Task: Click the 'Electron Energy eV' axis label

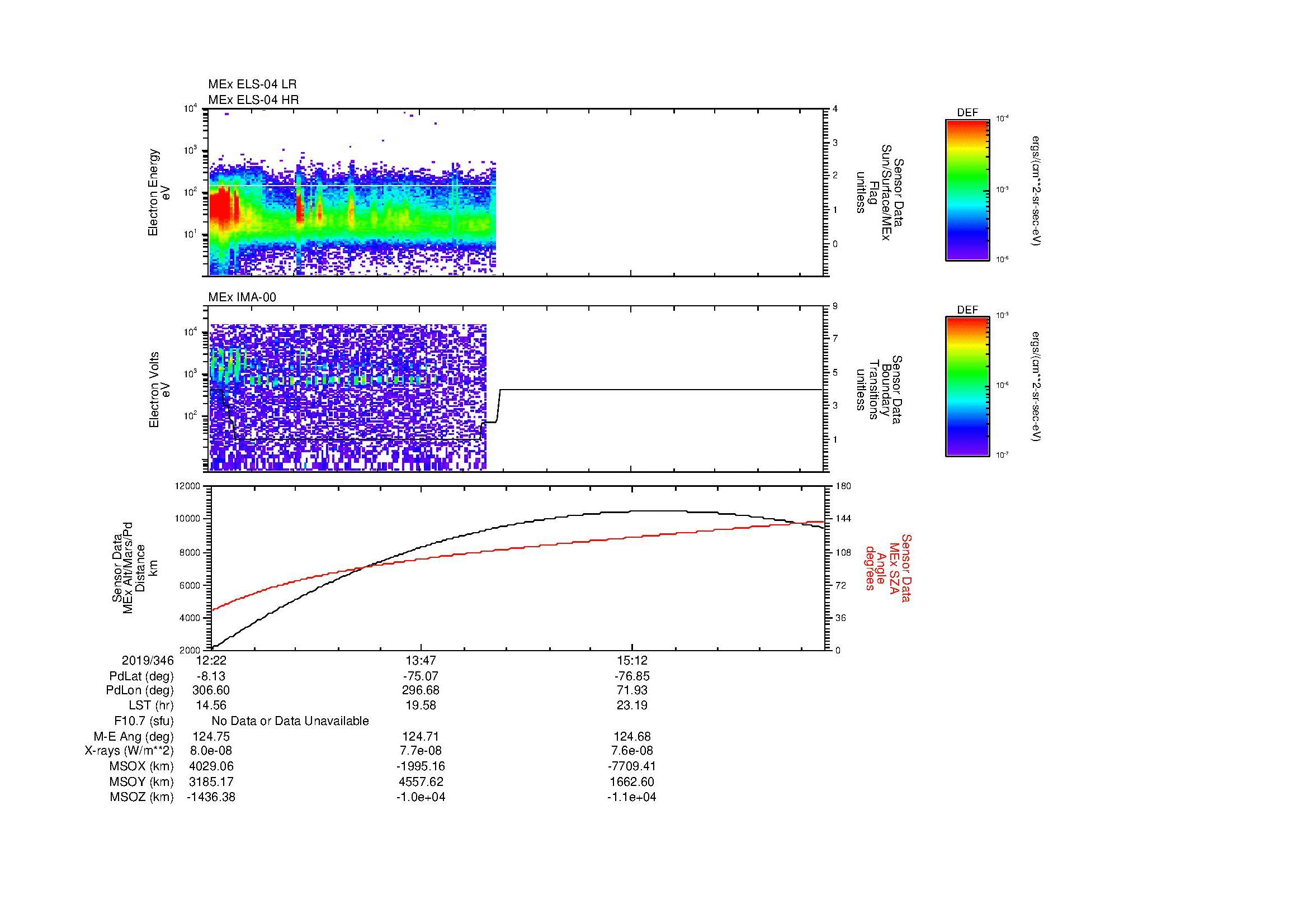Action: 159,192
